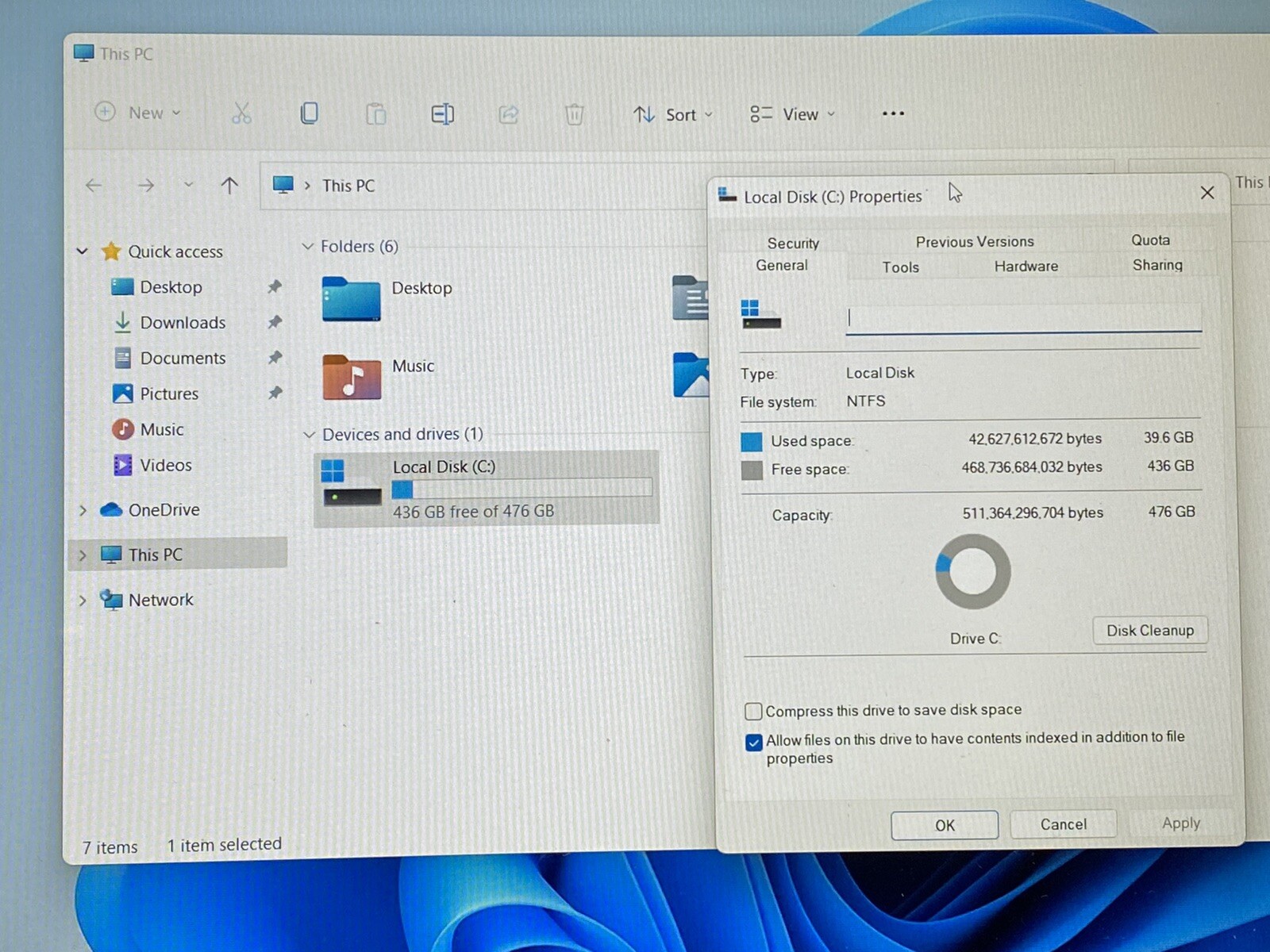Image resolution: width=1270 pixels, height=952 pixels.
Task: Switch to the Tools tab
Action: (x=900, y=267)
